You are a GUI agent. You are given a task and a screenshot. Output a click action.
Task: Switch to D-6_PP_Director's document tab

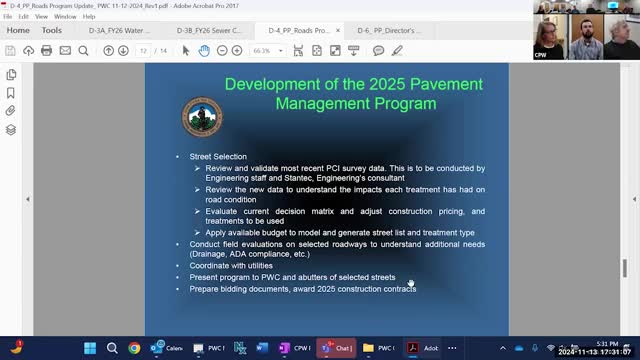(x=388, y=31)
